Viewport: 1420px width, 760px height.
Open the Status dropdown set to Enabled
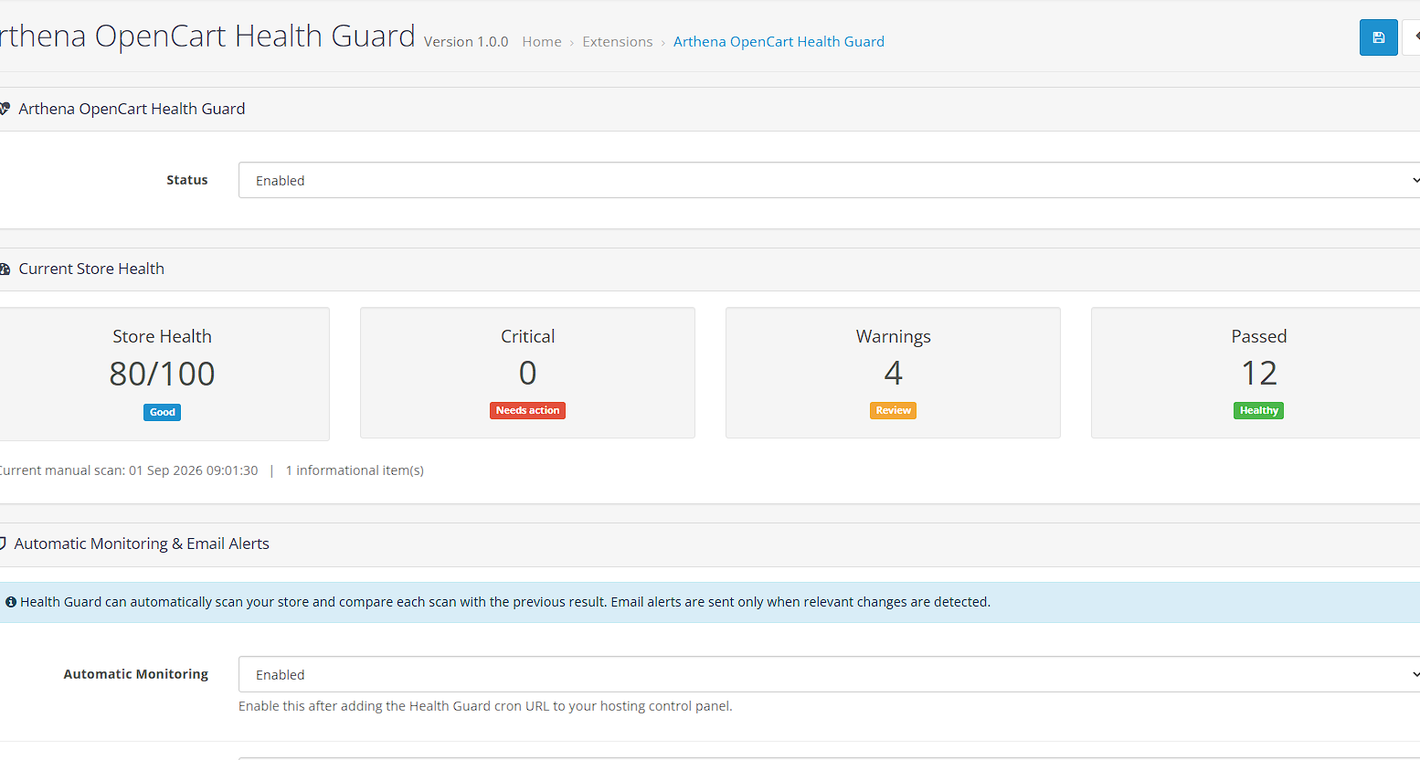click(829, 180)
